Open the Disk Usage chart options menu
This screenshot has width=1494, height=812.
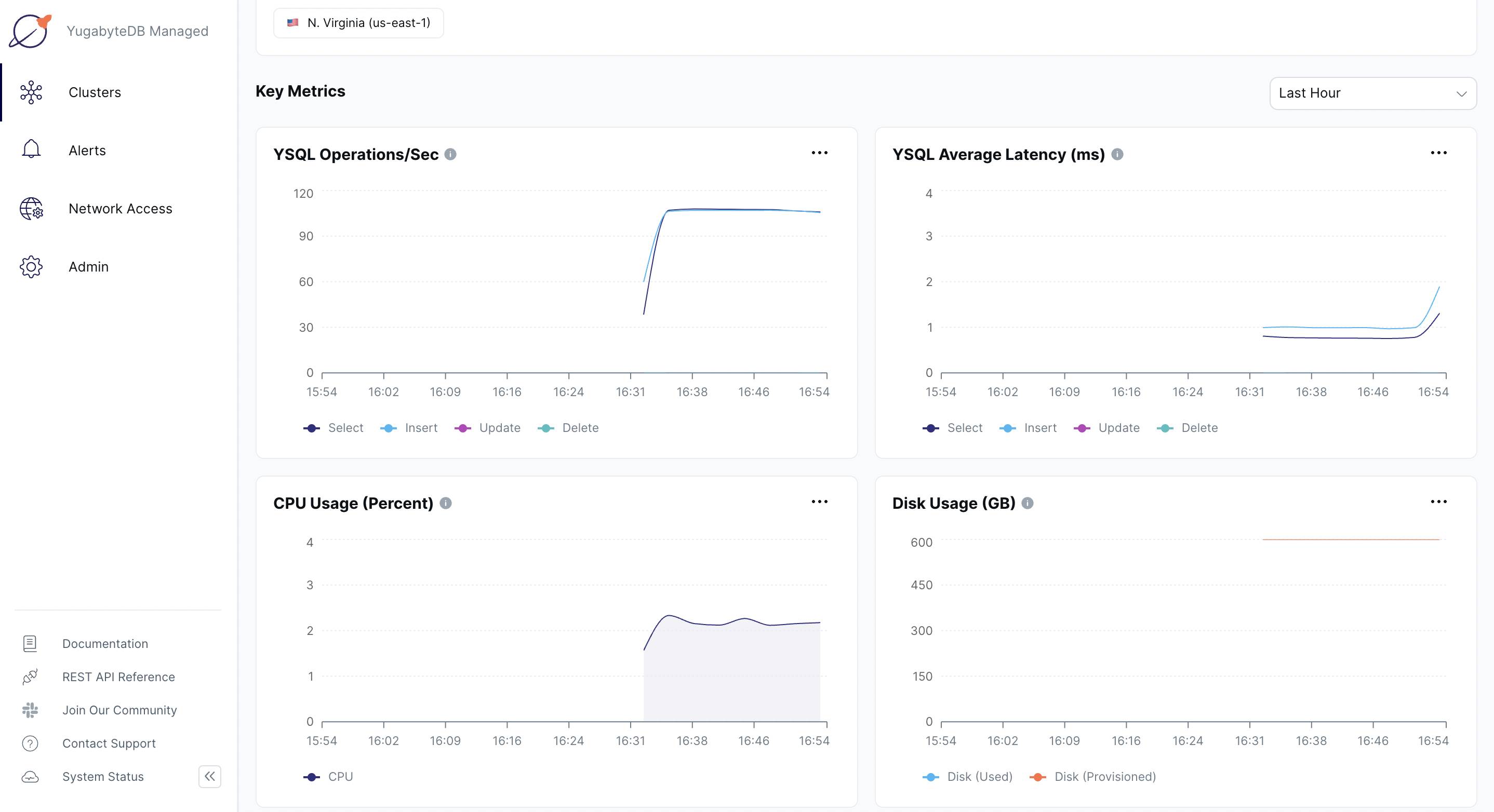click(x=1439, y=502)
